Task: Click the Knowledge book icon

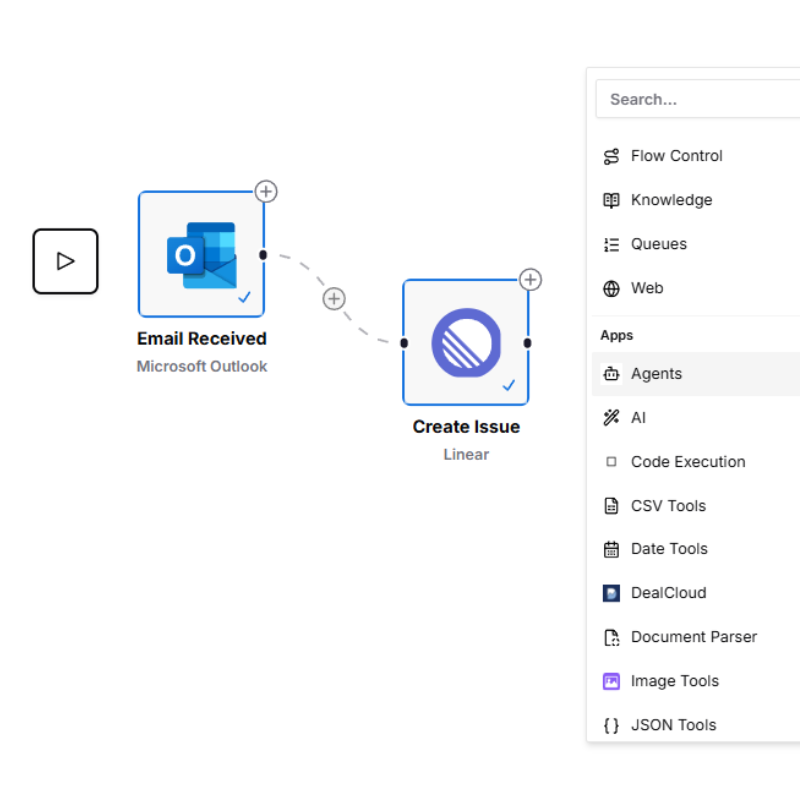Action: (x=611, y=200)
